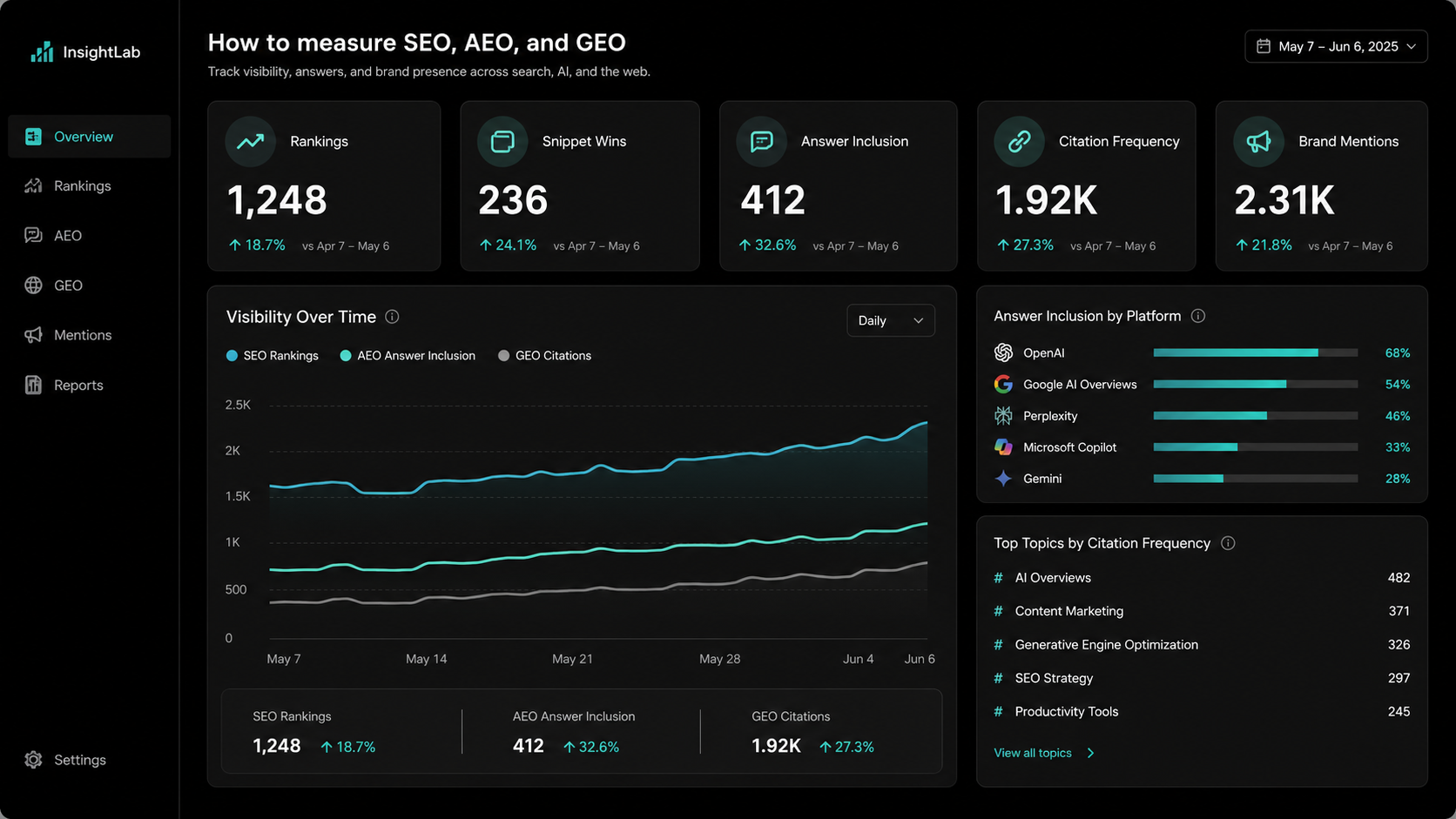
Task: Click the Gemini star logo icon
Action: pyautogui.click(x=1003, y=479)
